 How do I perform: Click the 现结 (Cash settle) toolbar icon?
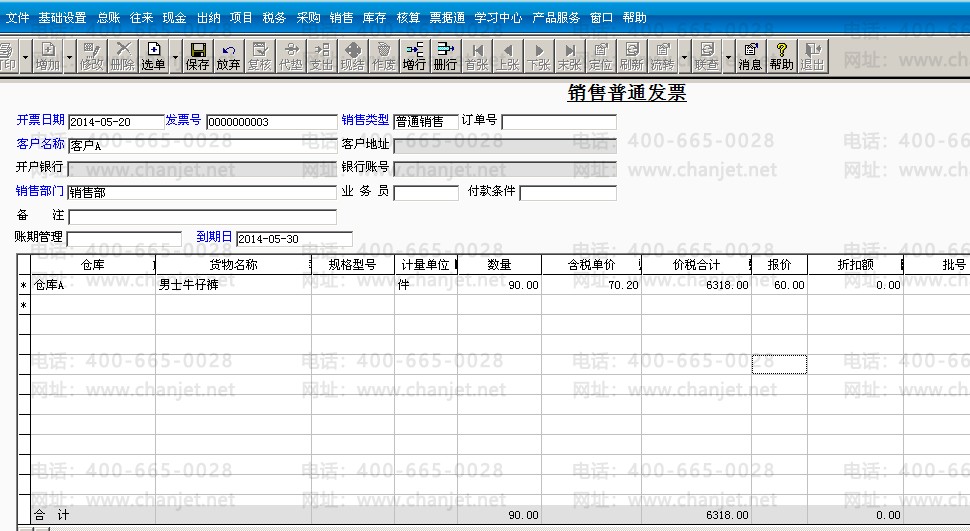[x=353, y=56]
